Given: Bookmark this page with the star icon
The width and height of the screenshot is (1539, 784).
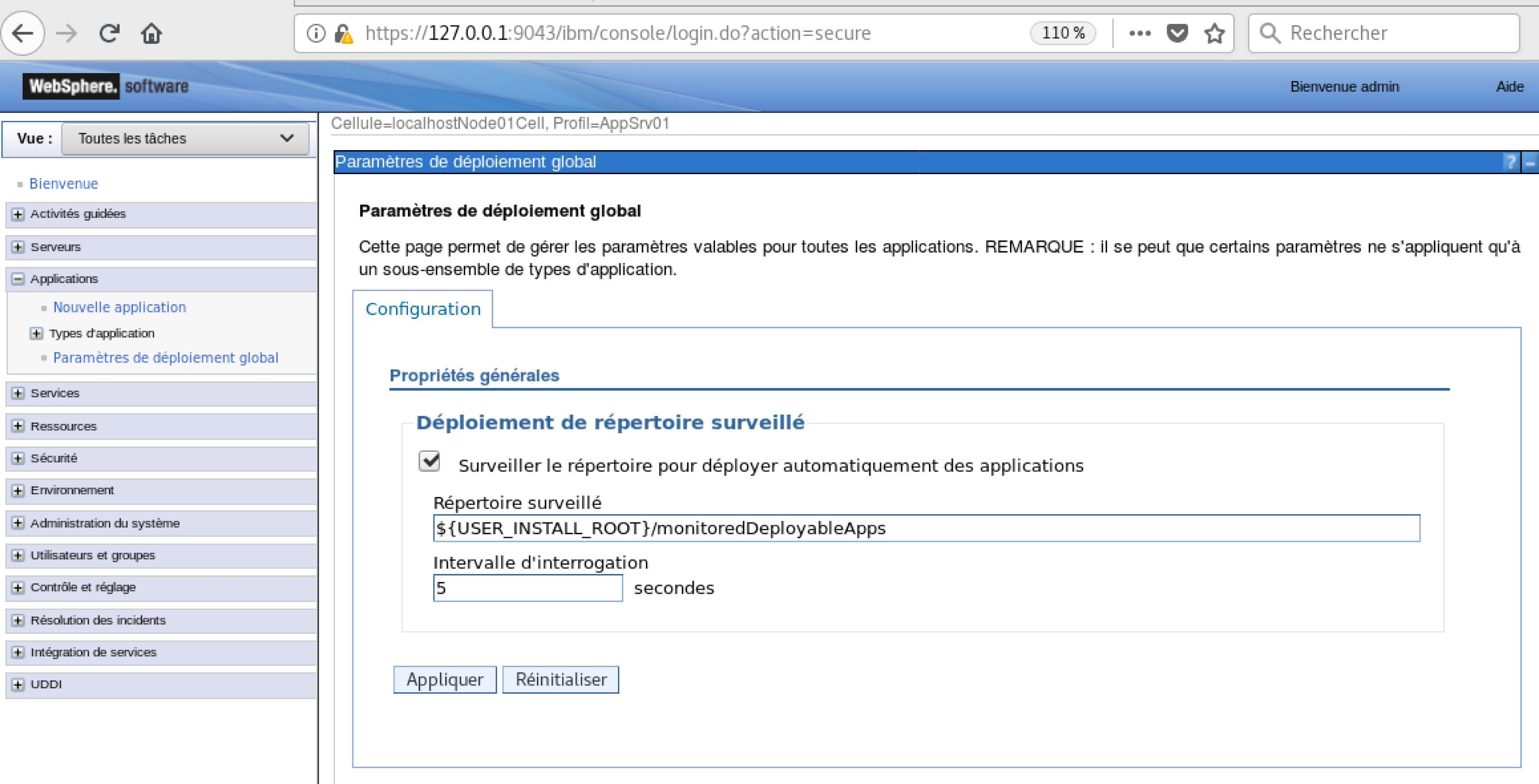Looking at the screenshot, I should click(x=1214, y=33).
